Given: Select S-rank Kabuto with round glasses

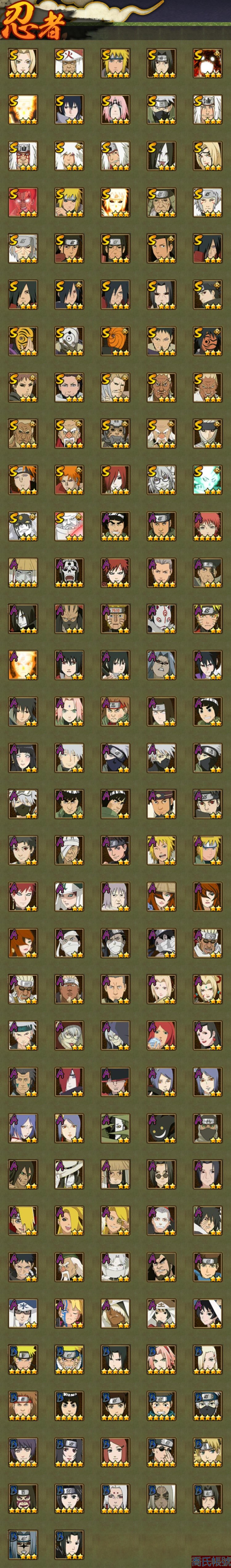Looking at the screenshot, I should click(162, 480).
